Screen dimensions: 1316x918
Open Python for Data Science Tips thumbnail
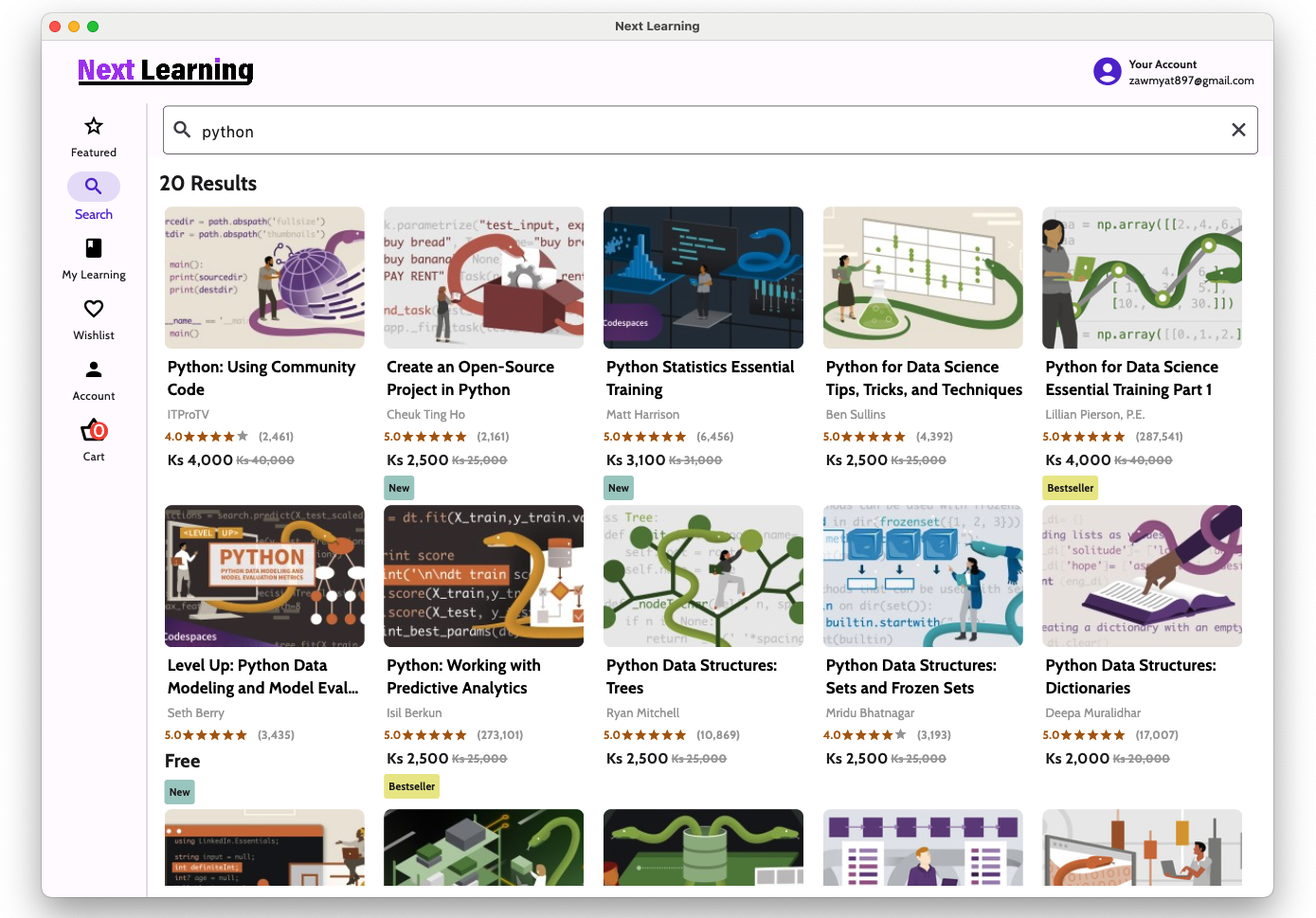(923, 278)
